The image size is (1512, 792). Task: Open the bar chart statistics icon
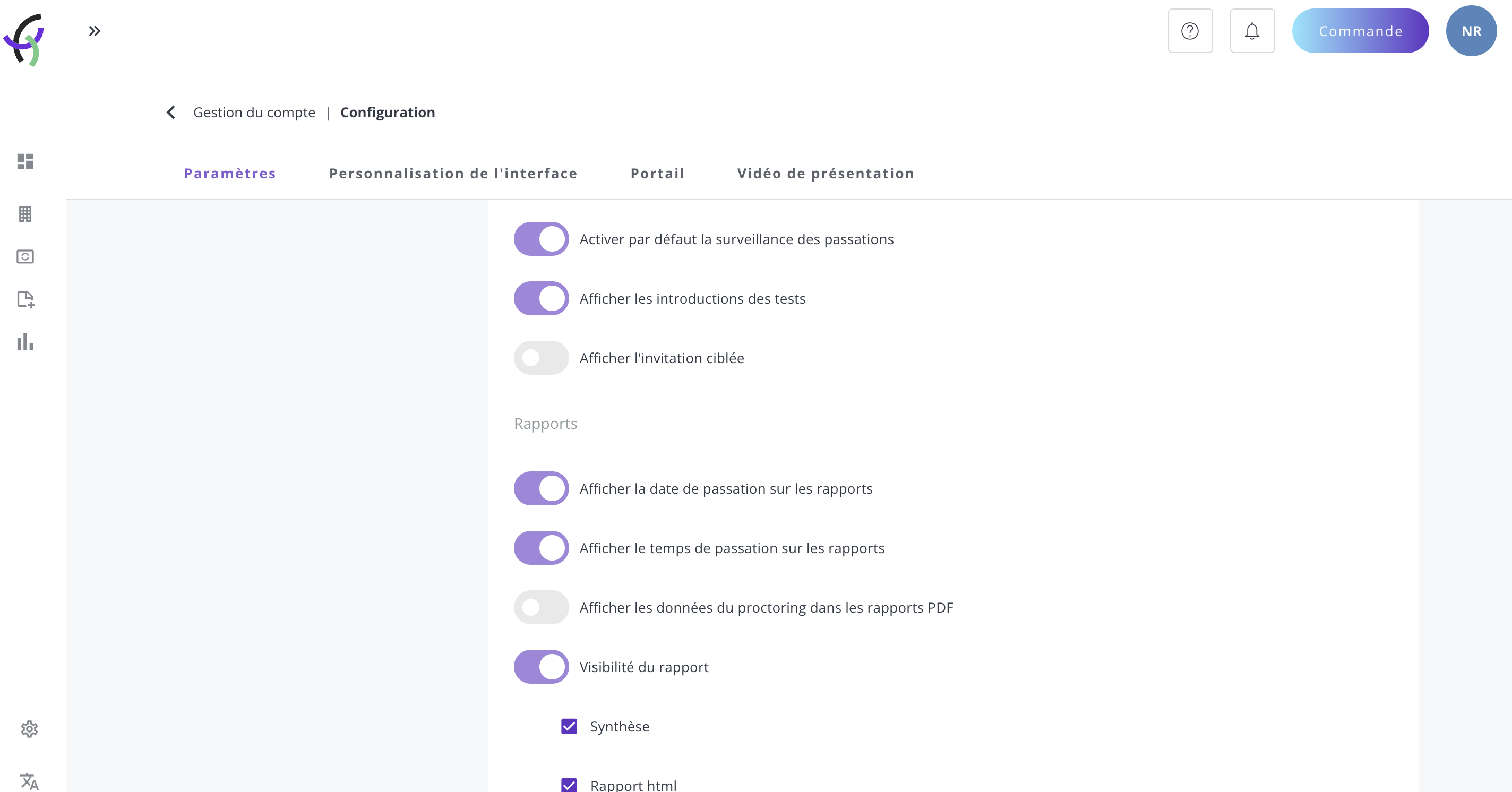(x=25, y=342)
